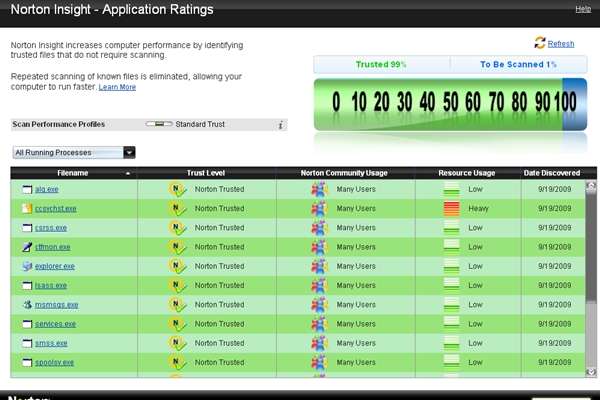Viewport: 600px width, 400px height.
Task: Click the spoolsv.exe file icon
Action: pyautogui.click(x=27, y=362)
